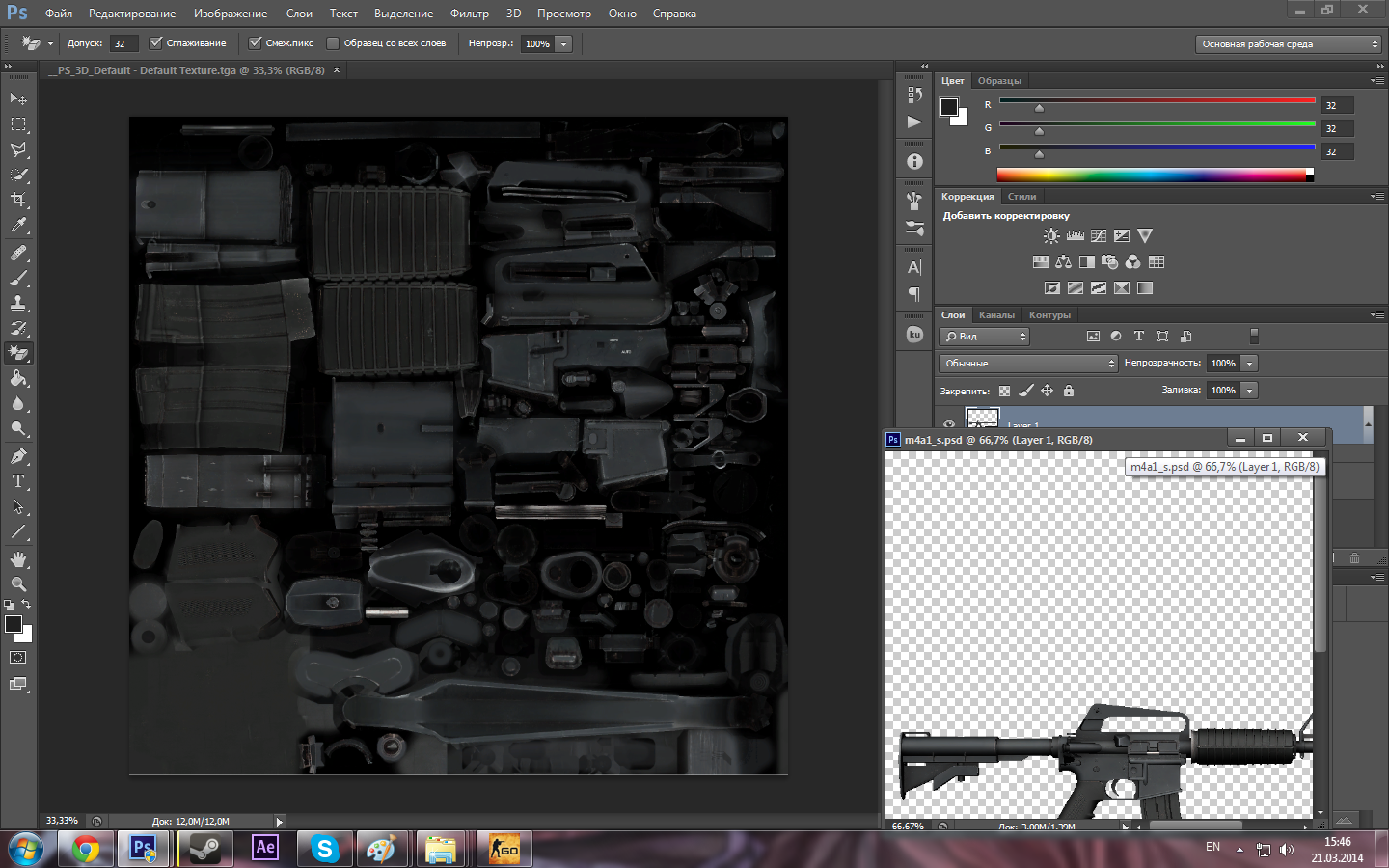The height and width of the screenshot is (868, 1389).
Task: Activate the Pen tool
Action: tap(18, 456)
